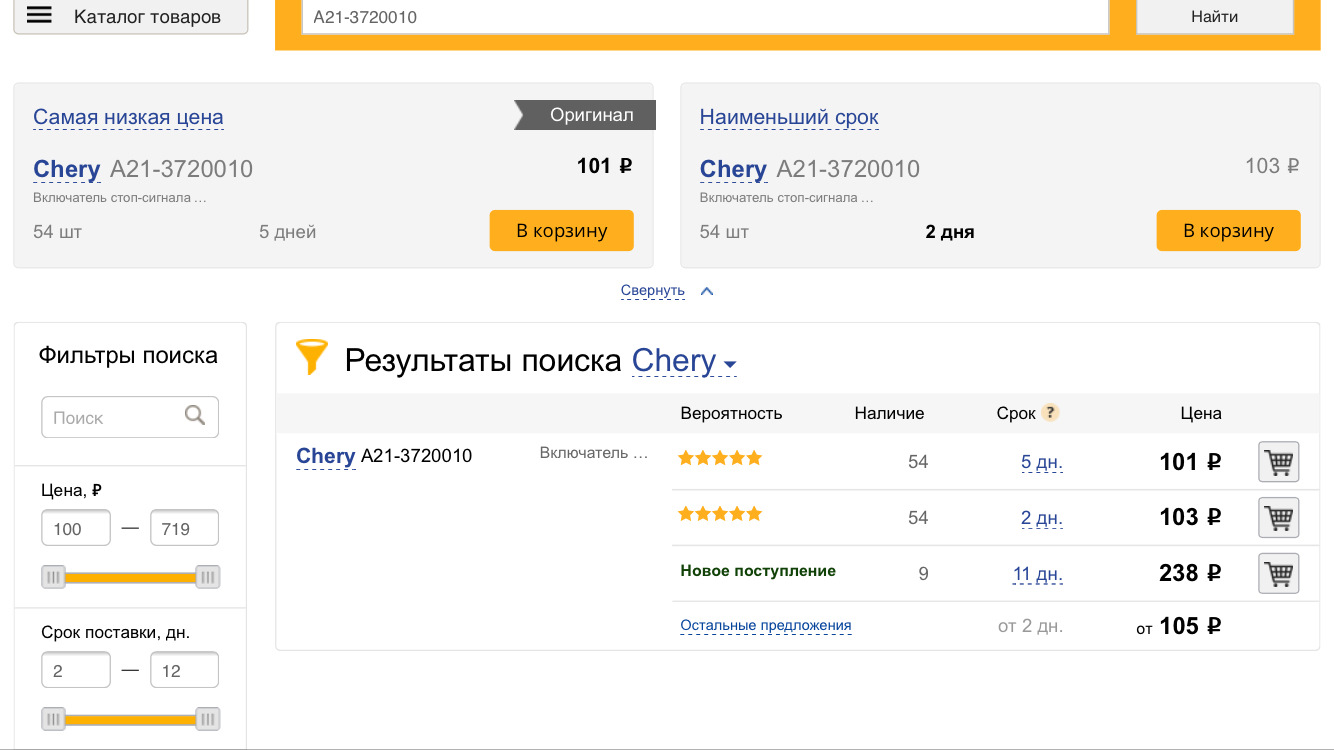
Task: Click the 2 дн. delivery term link
Action: click(x=1042, y=518)
